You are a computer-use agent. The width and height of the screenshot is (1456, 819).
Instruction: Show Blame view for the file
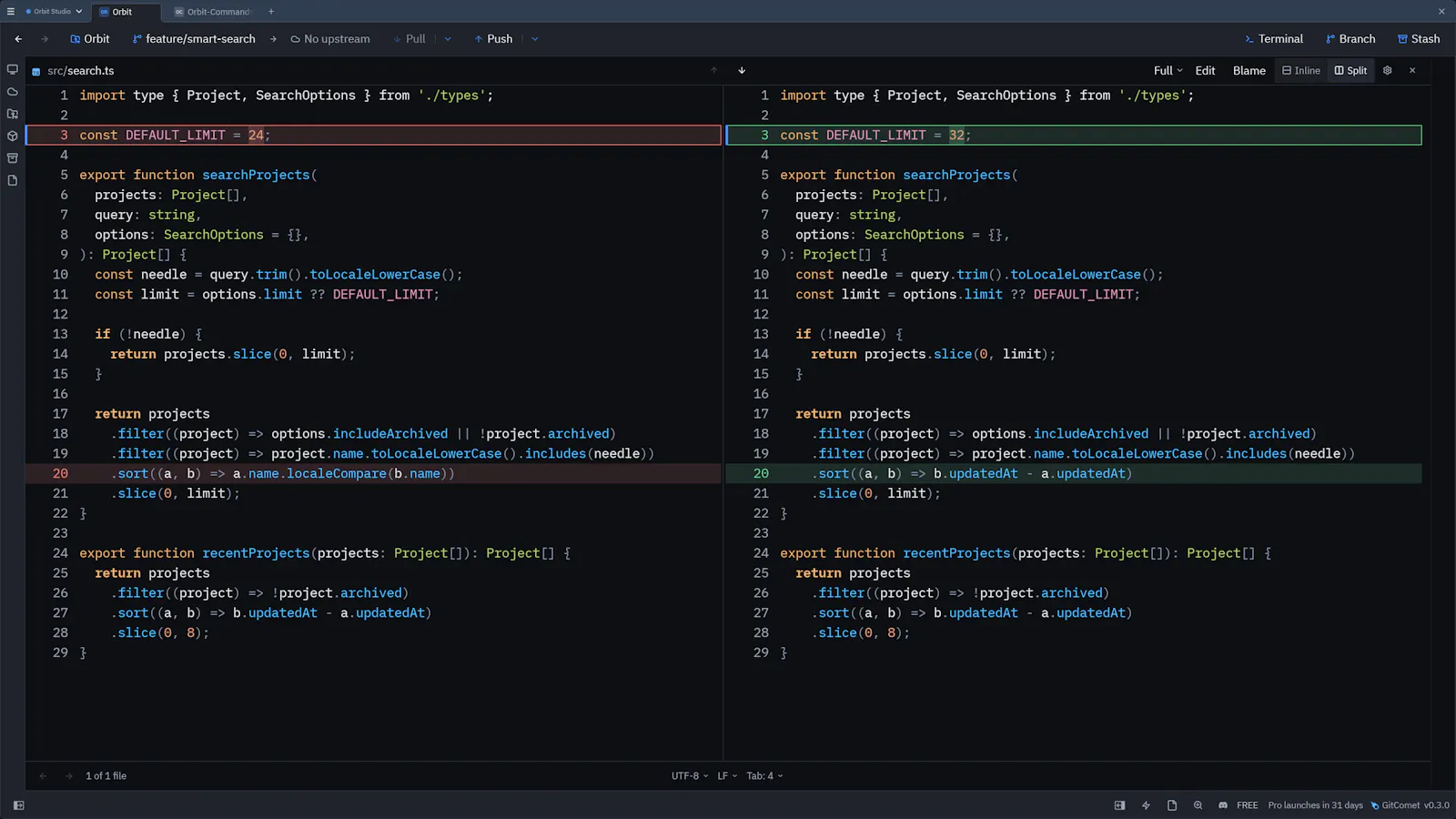point(1249,70)
